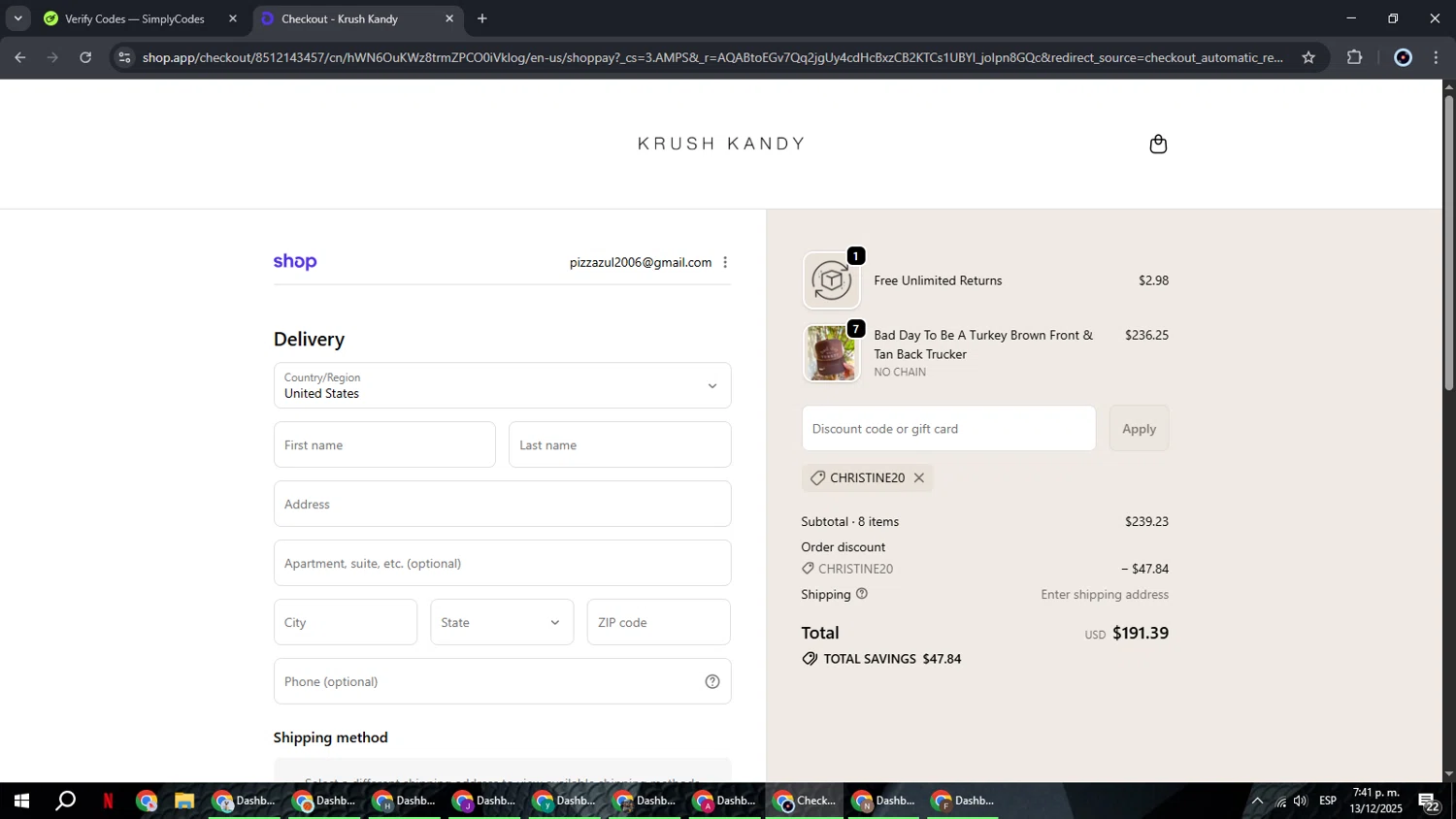This screenshot has height=819, width=1456.
Task: Click the pizzazul2006@gmail.com email text
Action: click(641, 263)
